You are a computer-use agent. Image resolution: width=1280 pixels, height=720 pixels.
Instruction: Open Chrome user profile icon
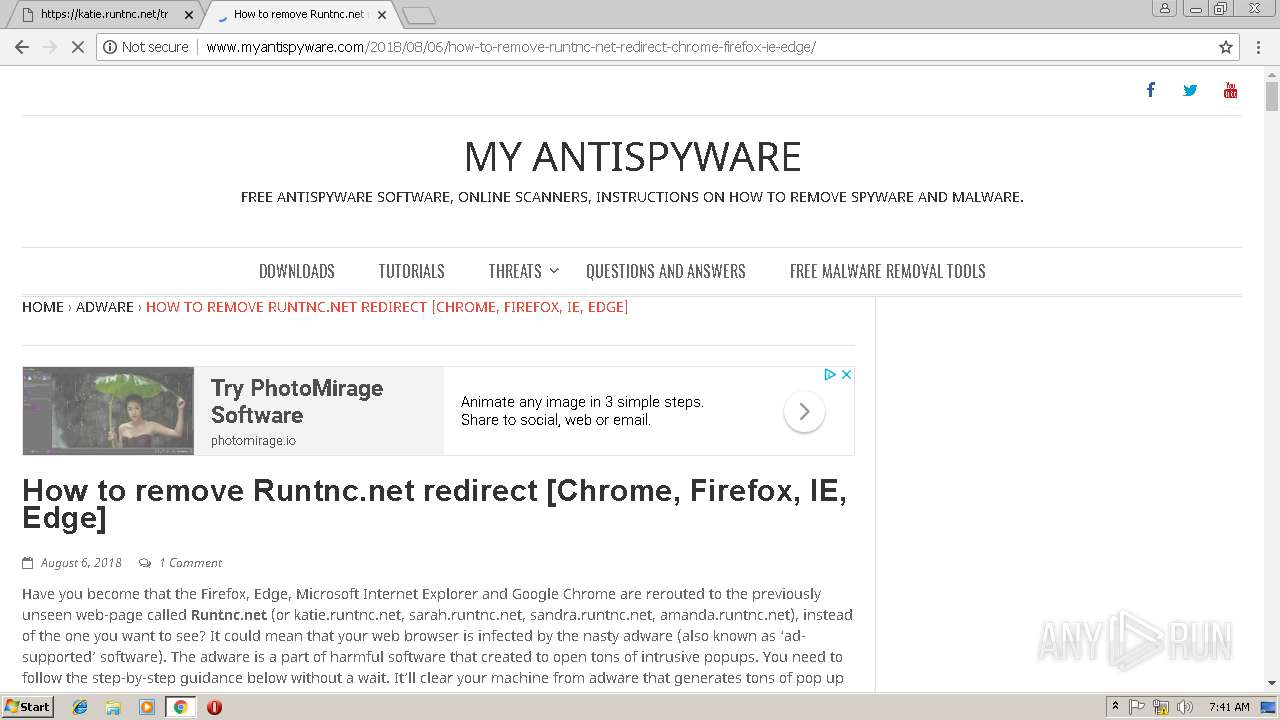click(x=1165, y=8)
